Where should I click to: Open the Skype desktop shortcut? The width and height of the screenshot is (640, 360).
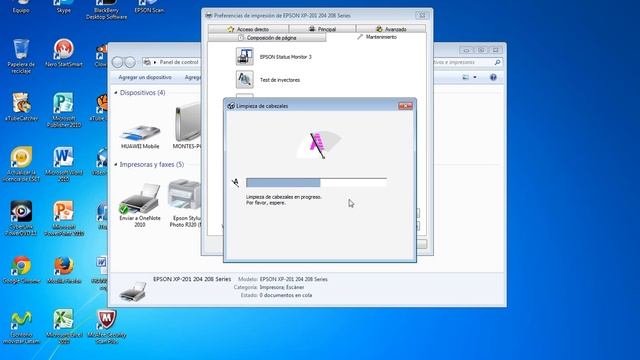64,7
